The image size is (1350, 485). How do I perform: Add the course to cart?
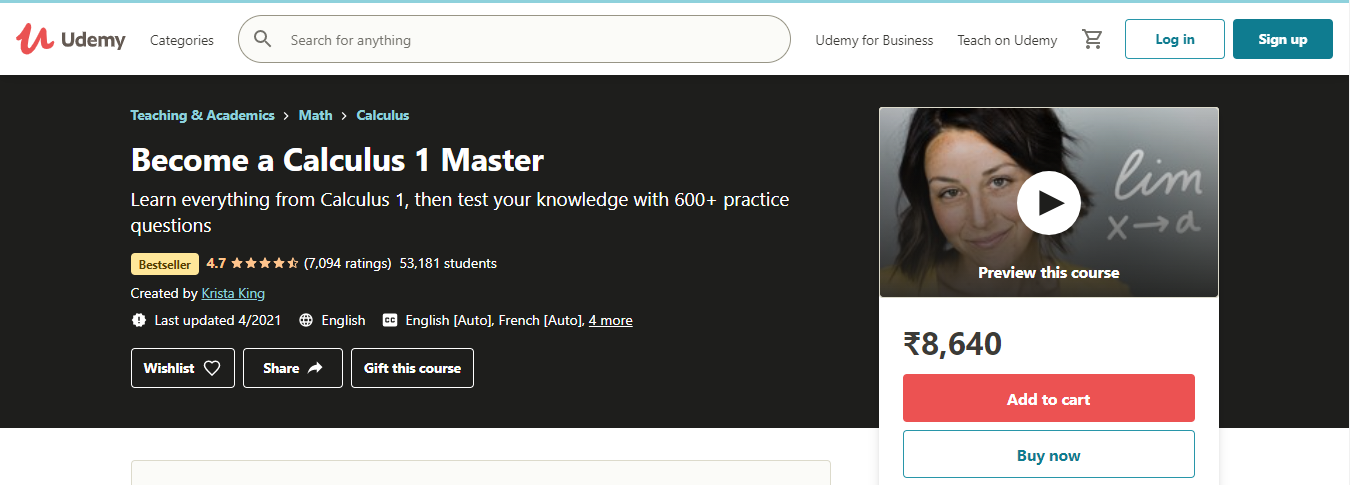point(1048,399)
